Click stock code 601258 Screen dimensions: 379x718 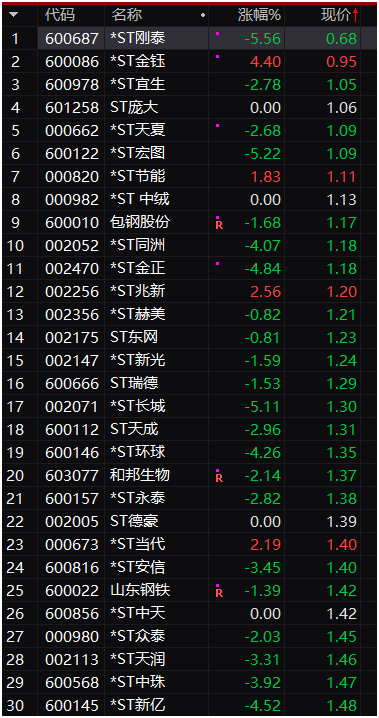(72, 108)
